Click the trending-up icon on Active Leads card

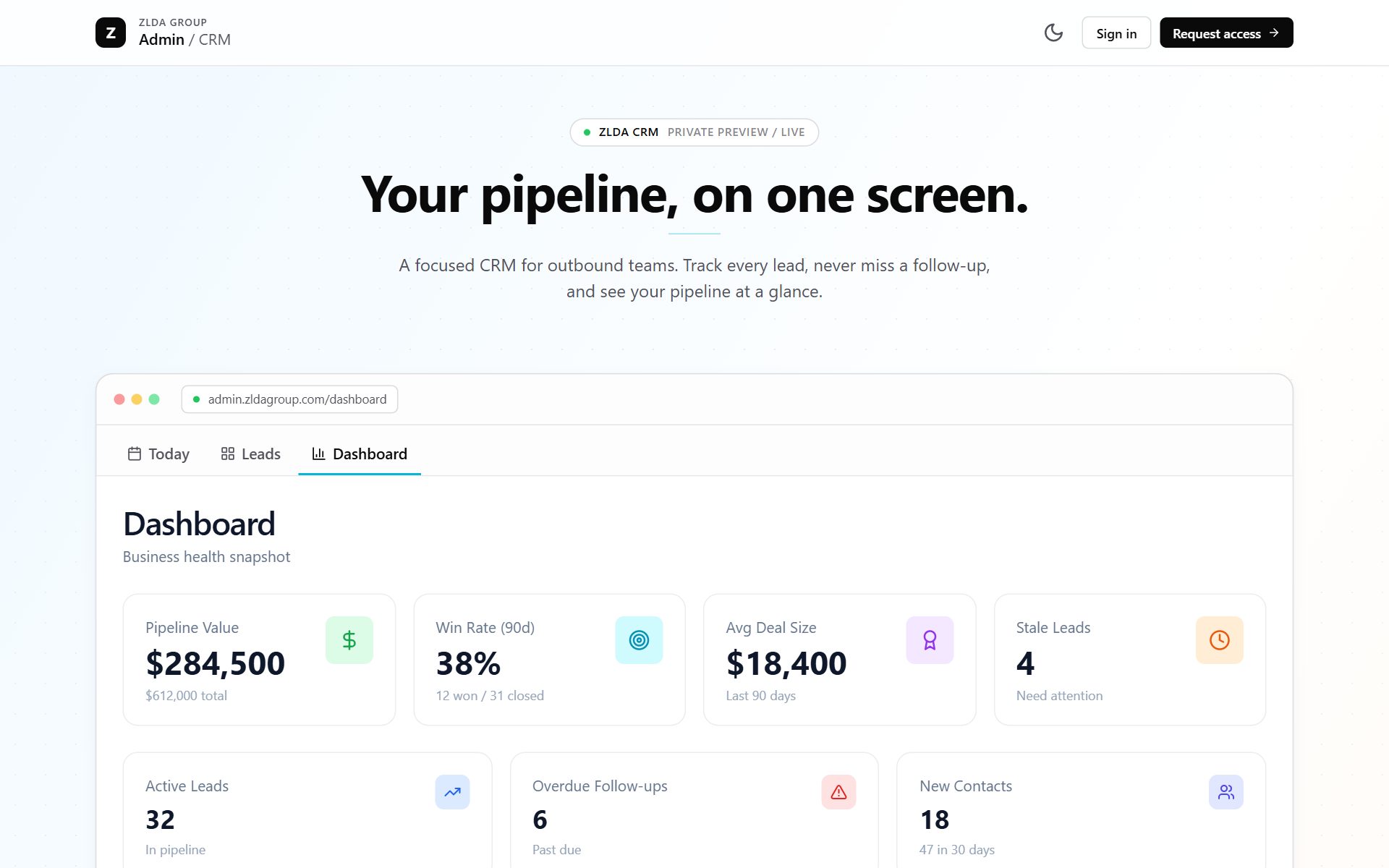click(x=452, y=792)
